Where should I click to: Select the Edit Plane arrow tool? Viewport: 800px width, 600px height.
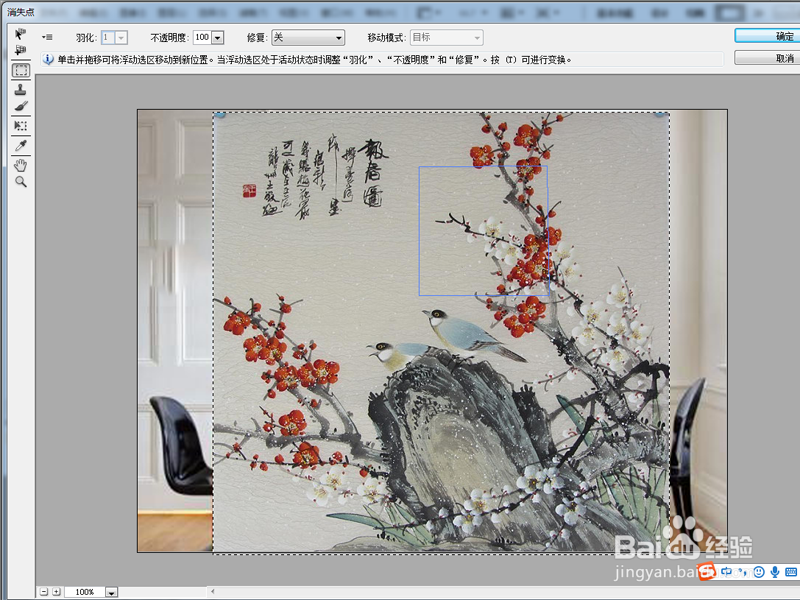[20, 34]
